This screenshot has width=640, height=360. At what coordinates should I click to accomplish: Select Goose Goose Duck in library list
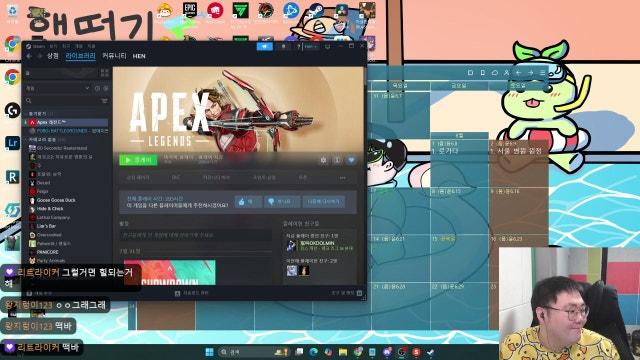tap(56, 200)
